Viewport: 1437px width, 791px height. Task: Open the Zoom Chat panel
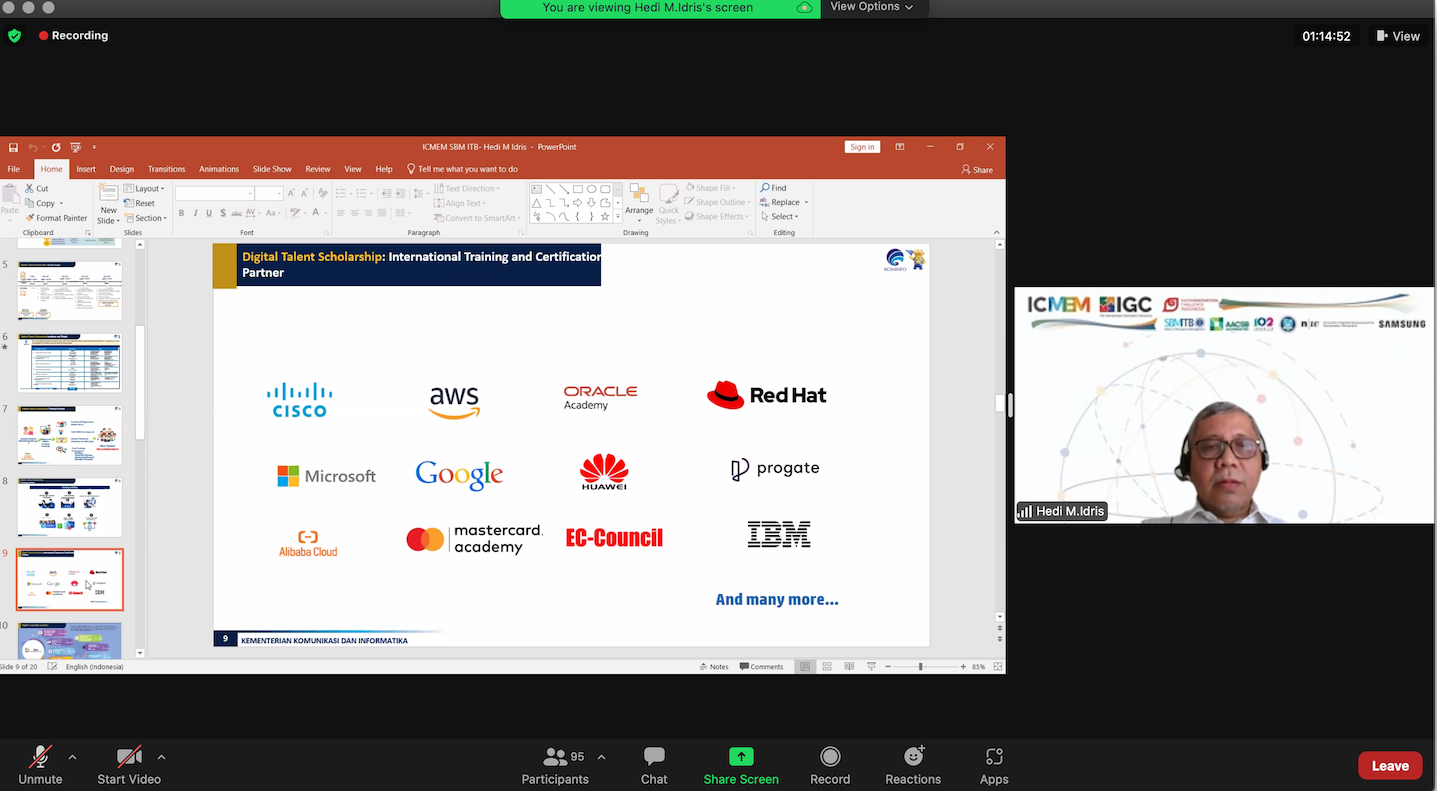(654, 765)
